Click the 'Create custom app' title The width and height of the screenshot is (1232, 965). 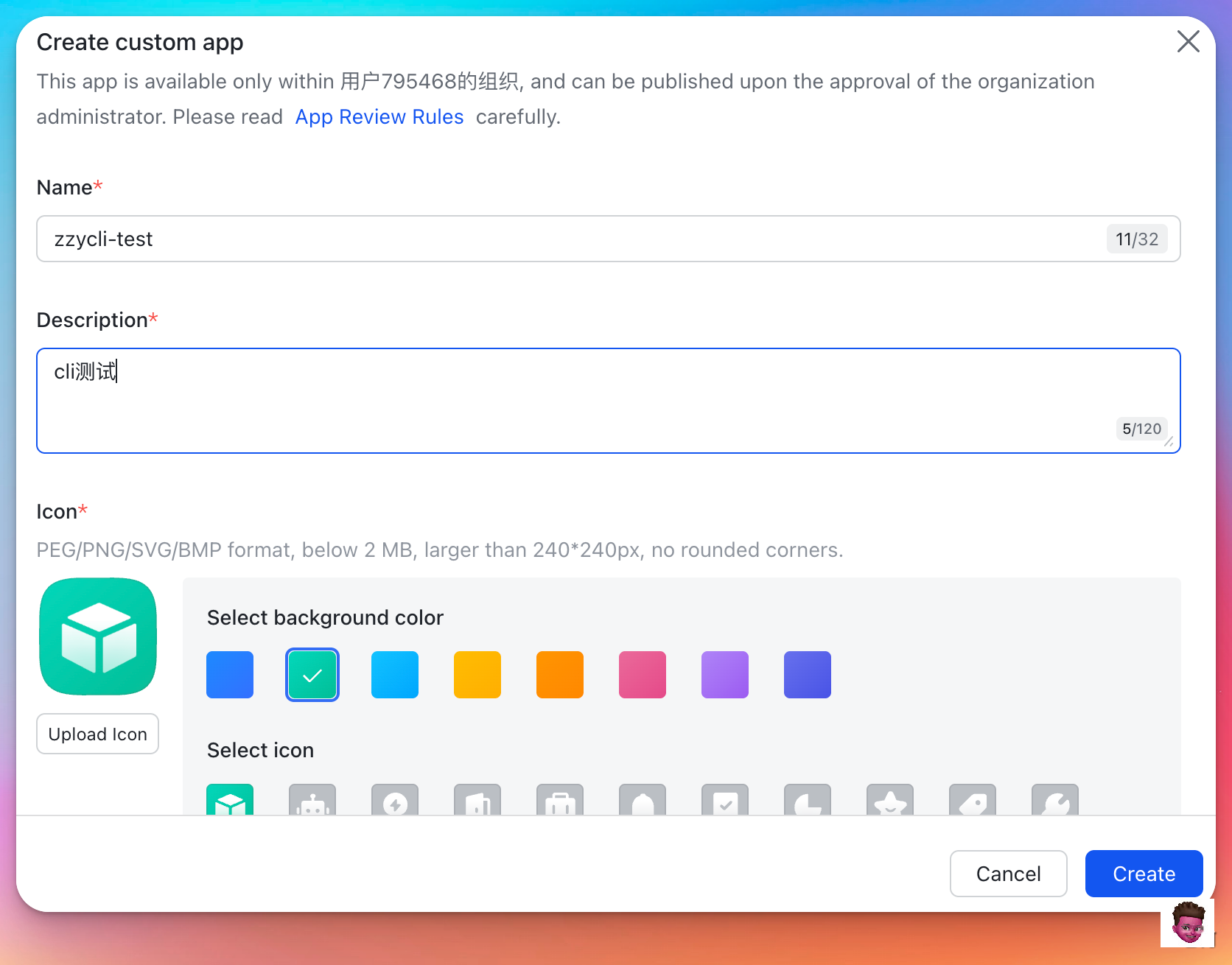[140, 42]
